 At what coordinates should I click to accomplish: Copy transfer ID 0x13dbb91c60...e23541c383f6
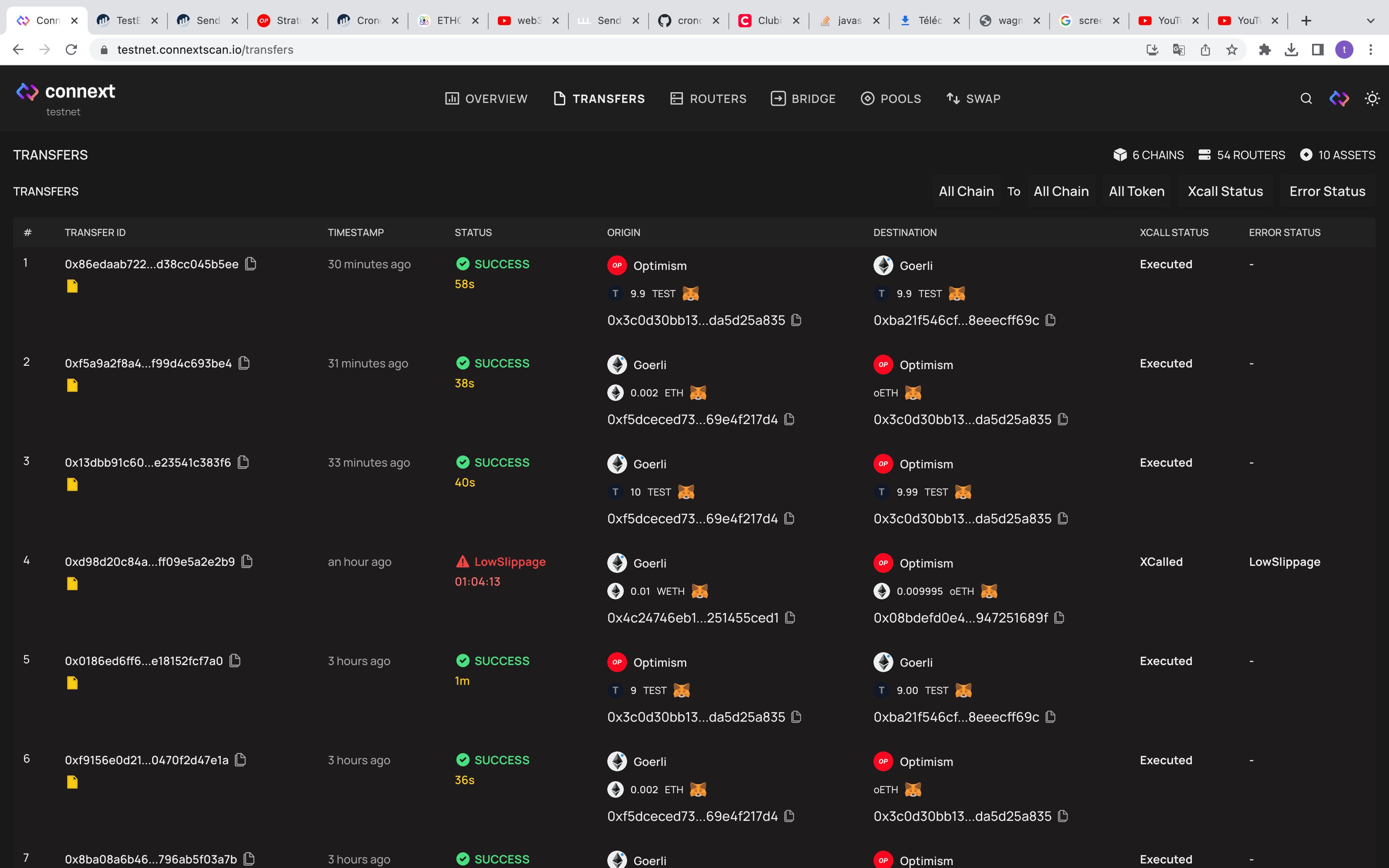pos(243,463)
